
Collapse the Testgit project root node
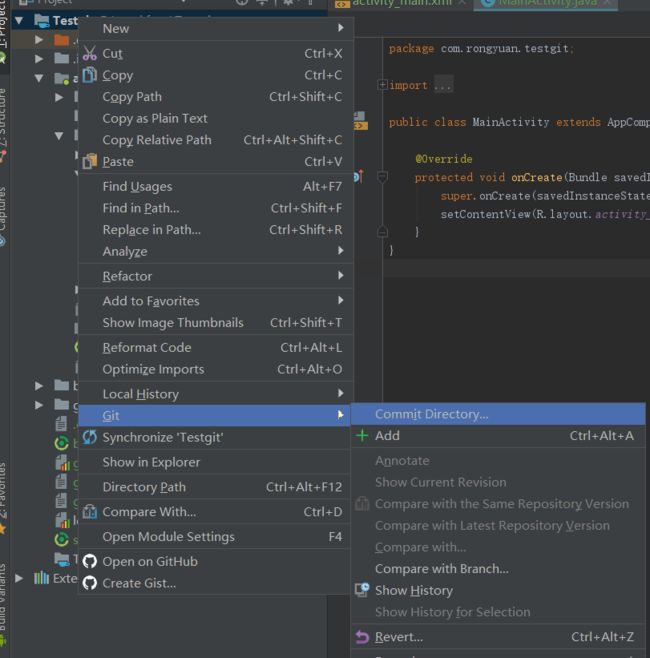19,20
